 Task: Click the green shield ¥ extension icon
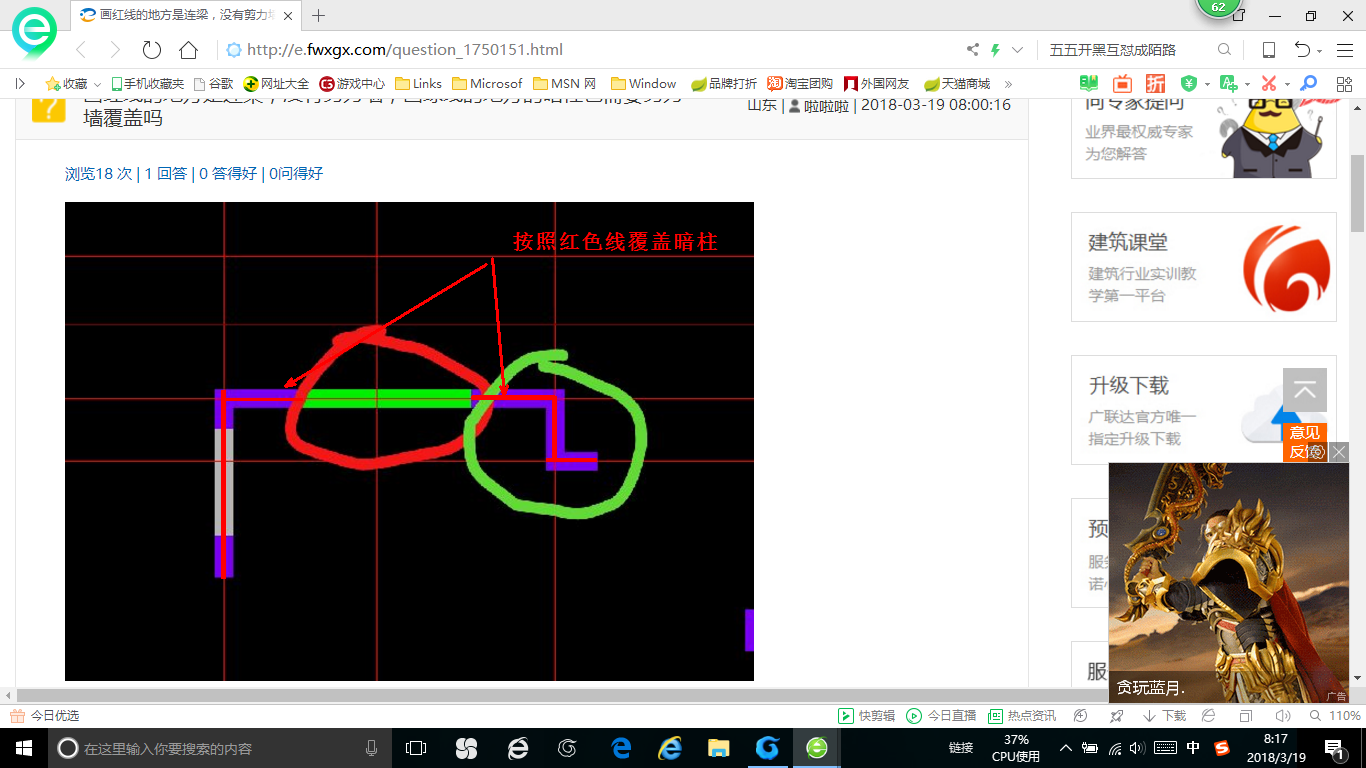(1188, 84)
